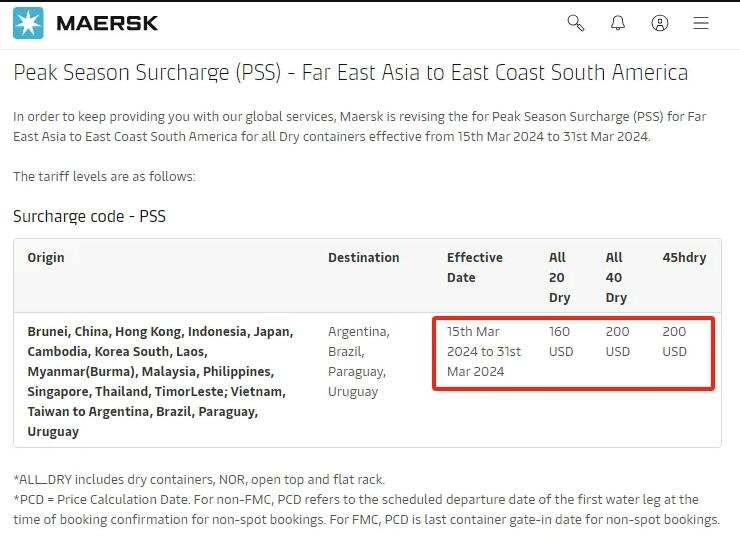
Task: Click the MAERSK wordmark text
Action: coord(107,23)
